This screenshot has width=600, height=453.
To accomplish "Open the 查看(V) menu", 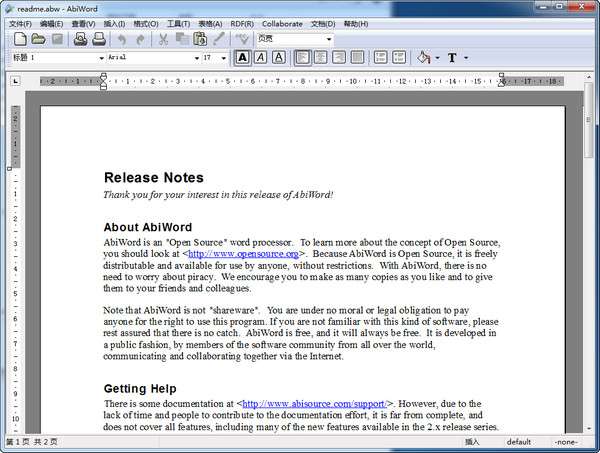I will click(x=83, y=24).
